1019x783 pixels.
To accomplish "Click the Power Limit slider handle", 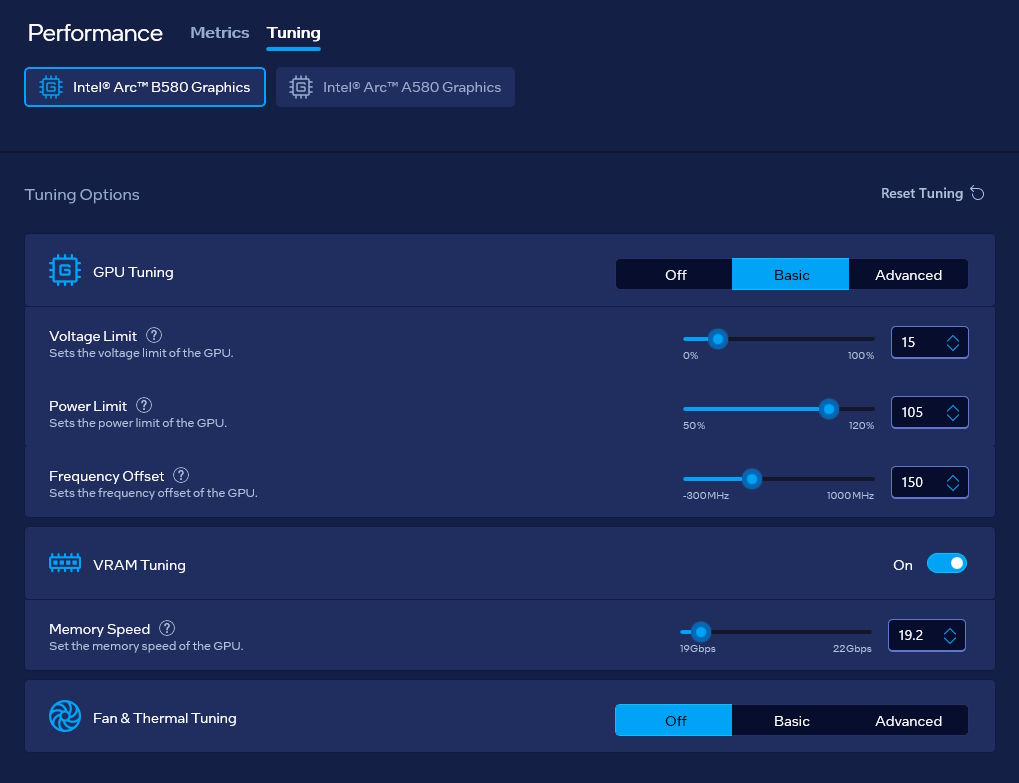I will pyautogui.click(x=829, y=409).
